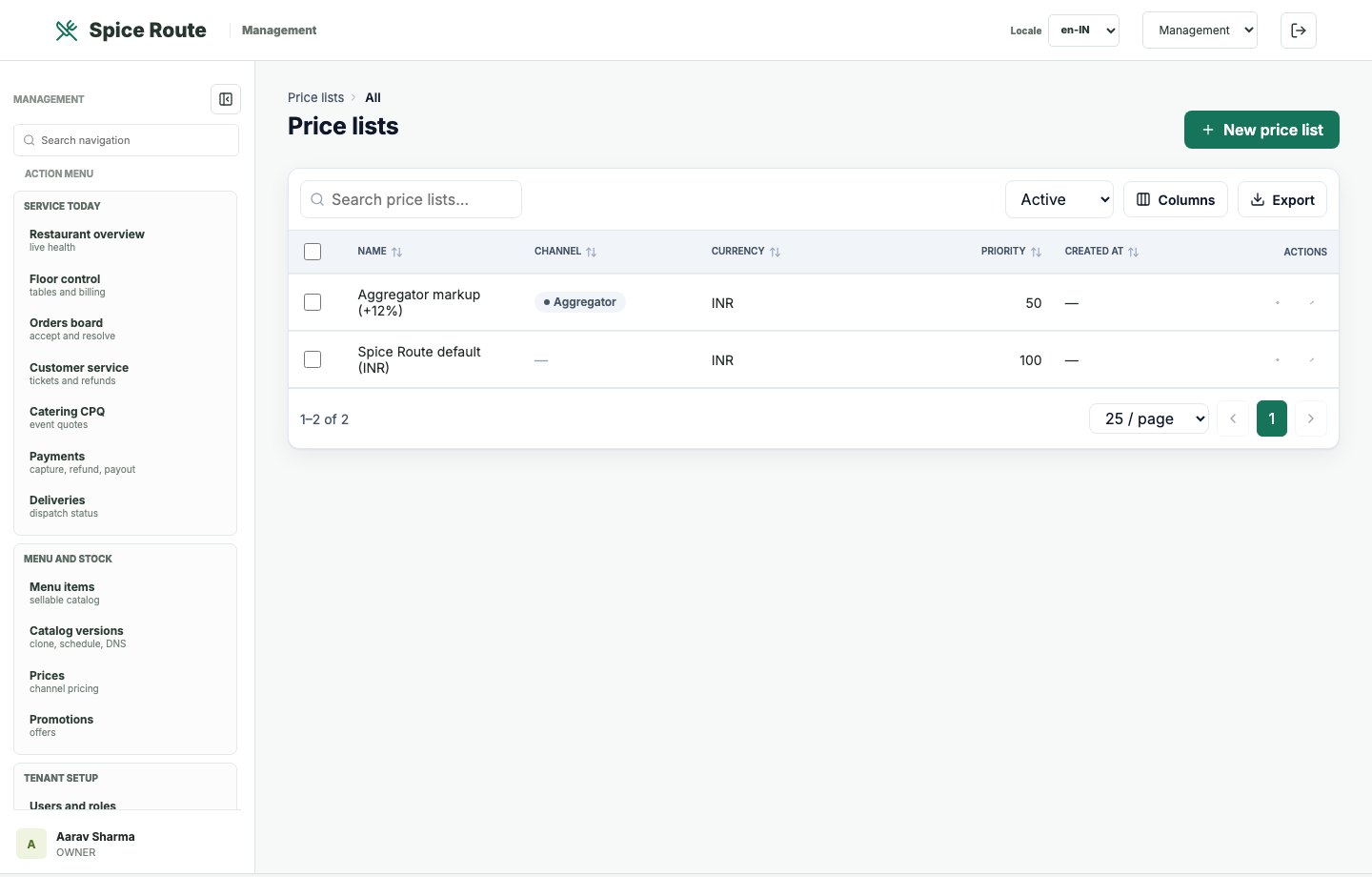
Task: Sort the table by Name column
Action: coord(396,252)
